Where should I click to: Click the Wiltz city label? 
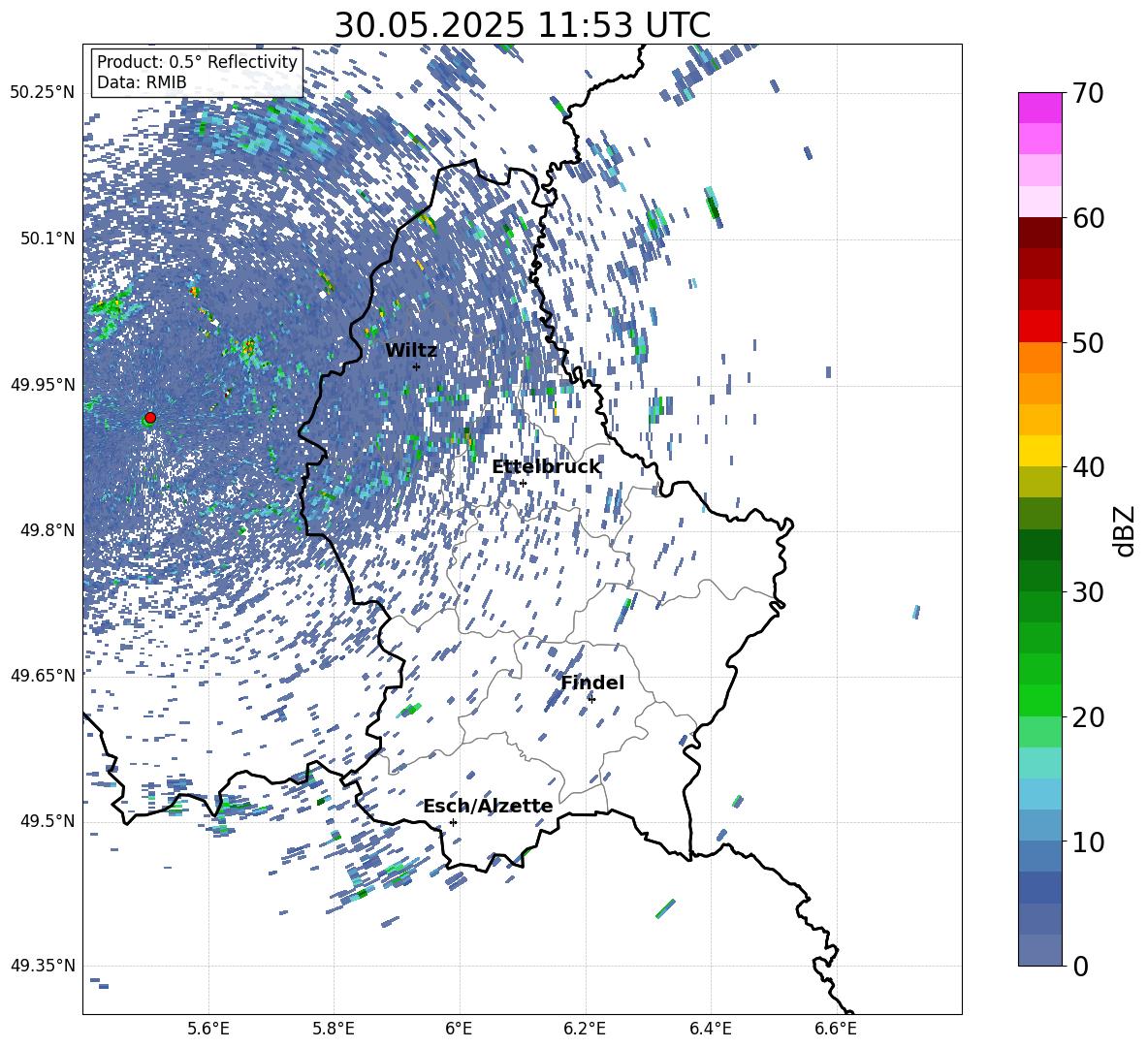(411, 351)
